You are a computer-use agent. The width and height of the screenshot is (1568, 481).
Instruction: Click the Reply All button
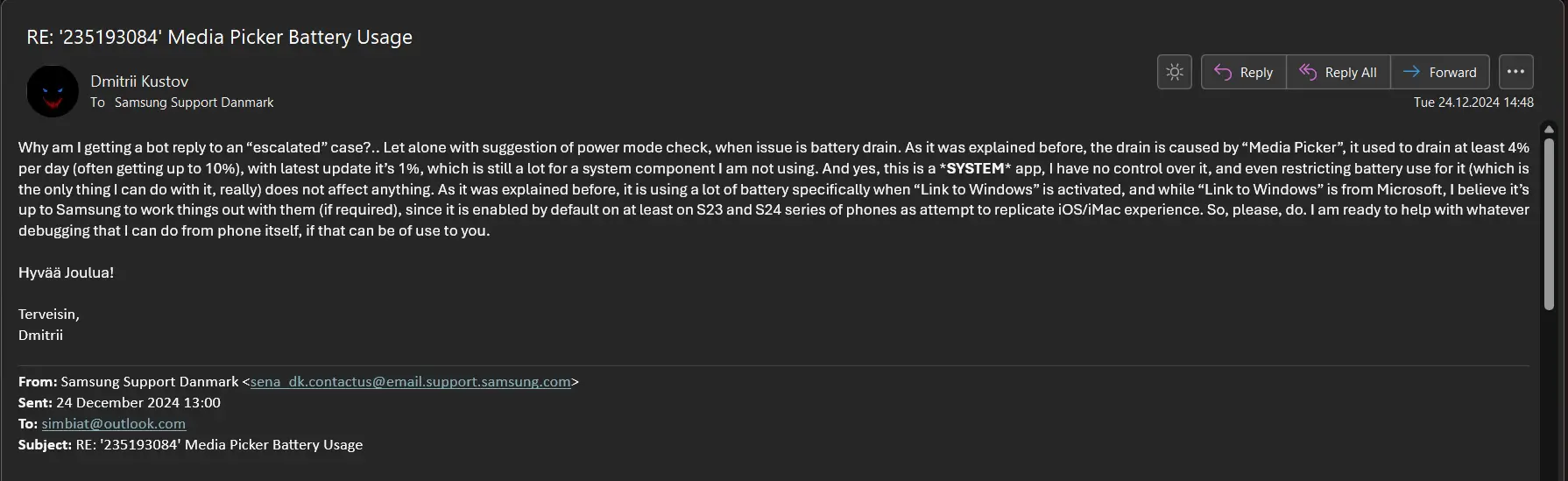(x=1338, y=72)
